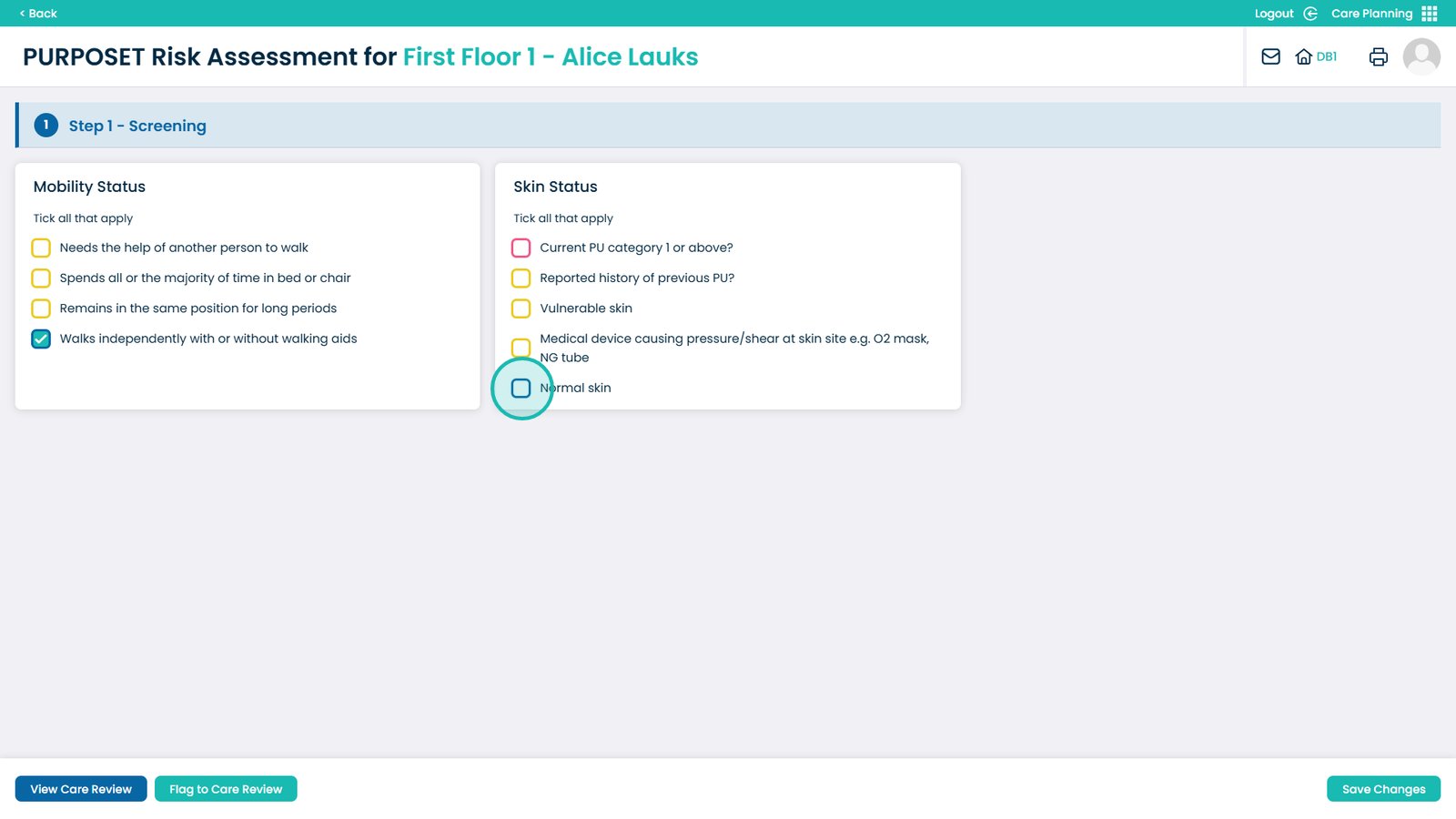Viewport: 1456px width, 819px height.
Task: Open the Care Planning apps grid icon
Action: (1430, 14)
